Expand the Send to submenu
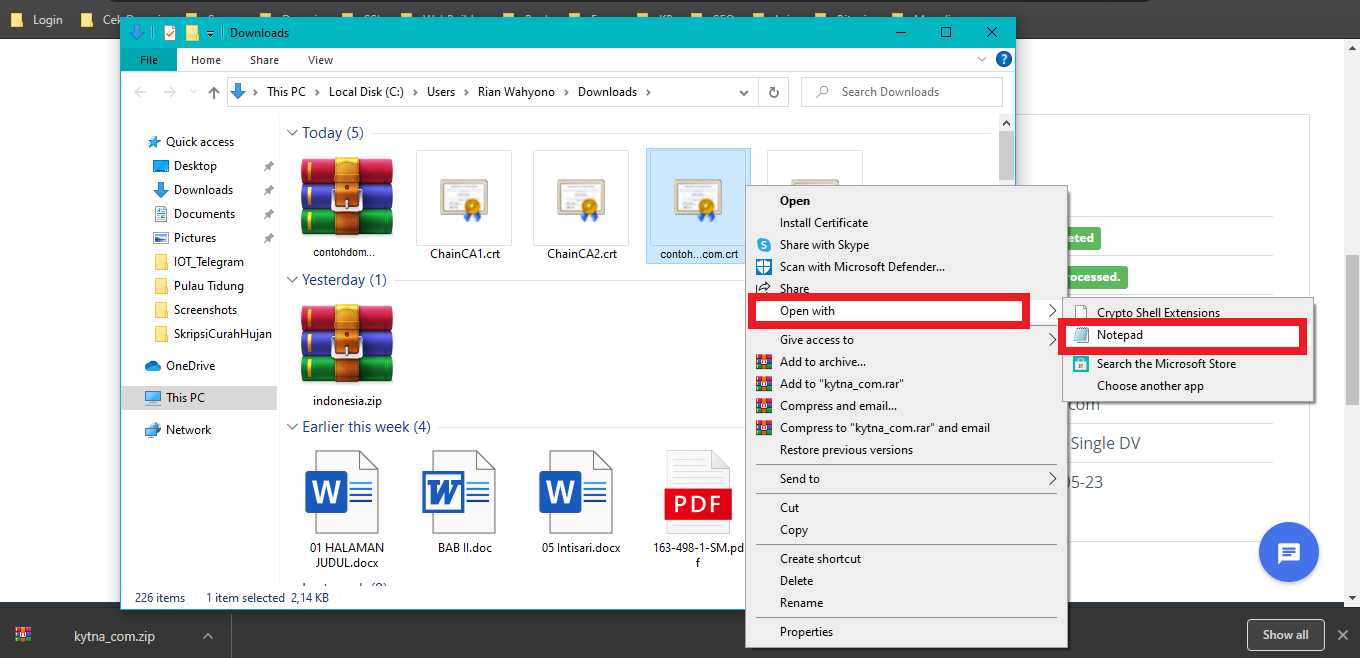Screen dimensions: 1360x658 pyautogui.click(x=1051, y=479)
